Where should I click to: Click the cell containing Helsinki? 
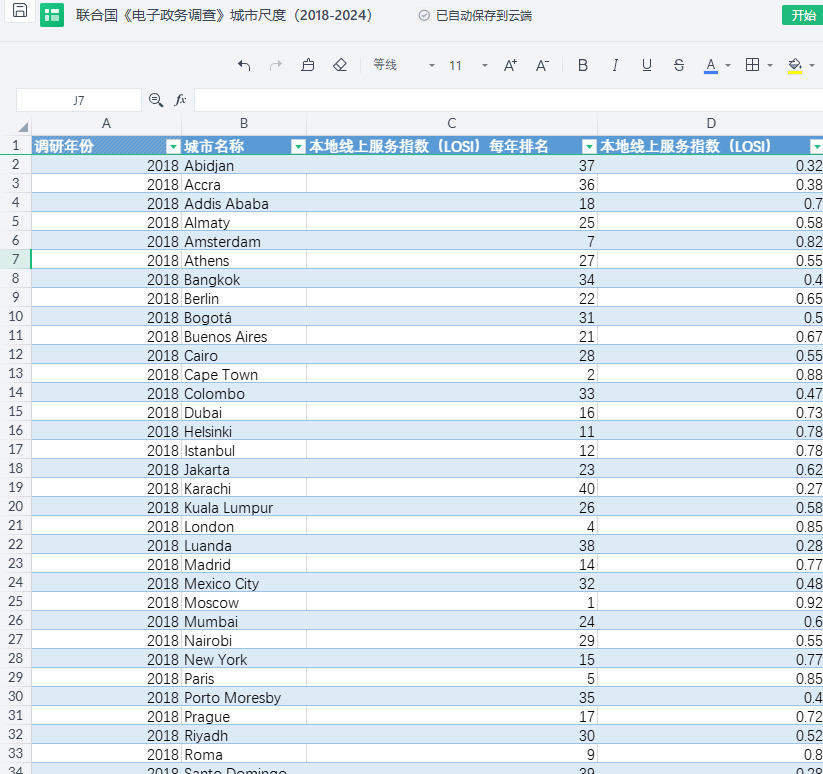[x=244, y=431]
